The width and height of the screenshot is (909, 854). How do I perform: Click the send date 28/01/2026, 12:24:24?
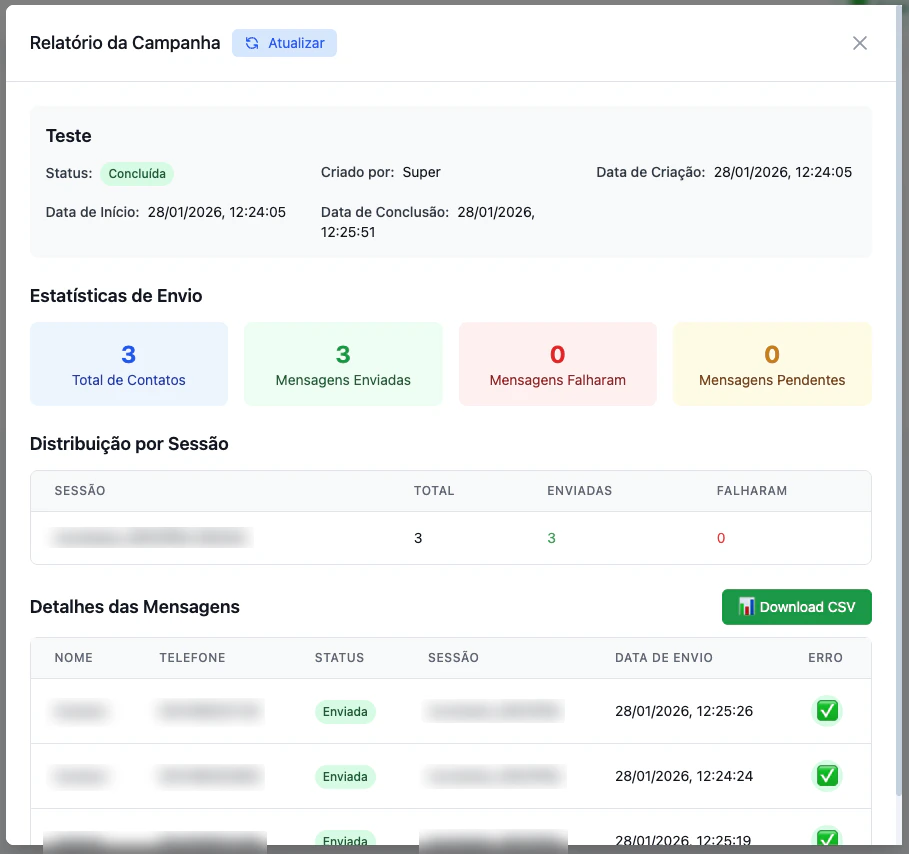click(x=684, y=776)
